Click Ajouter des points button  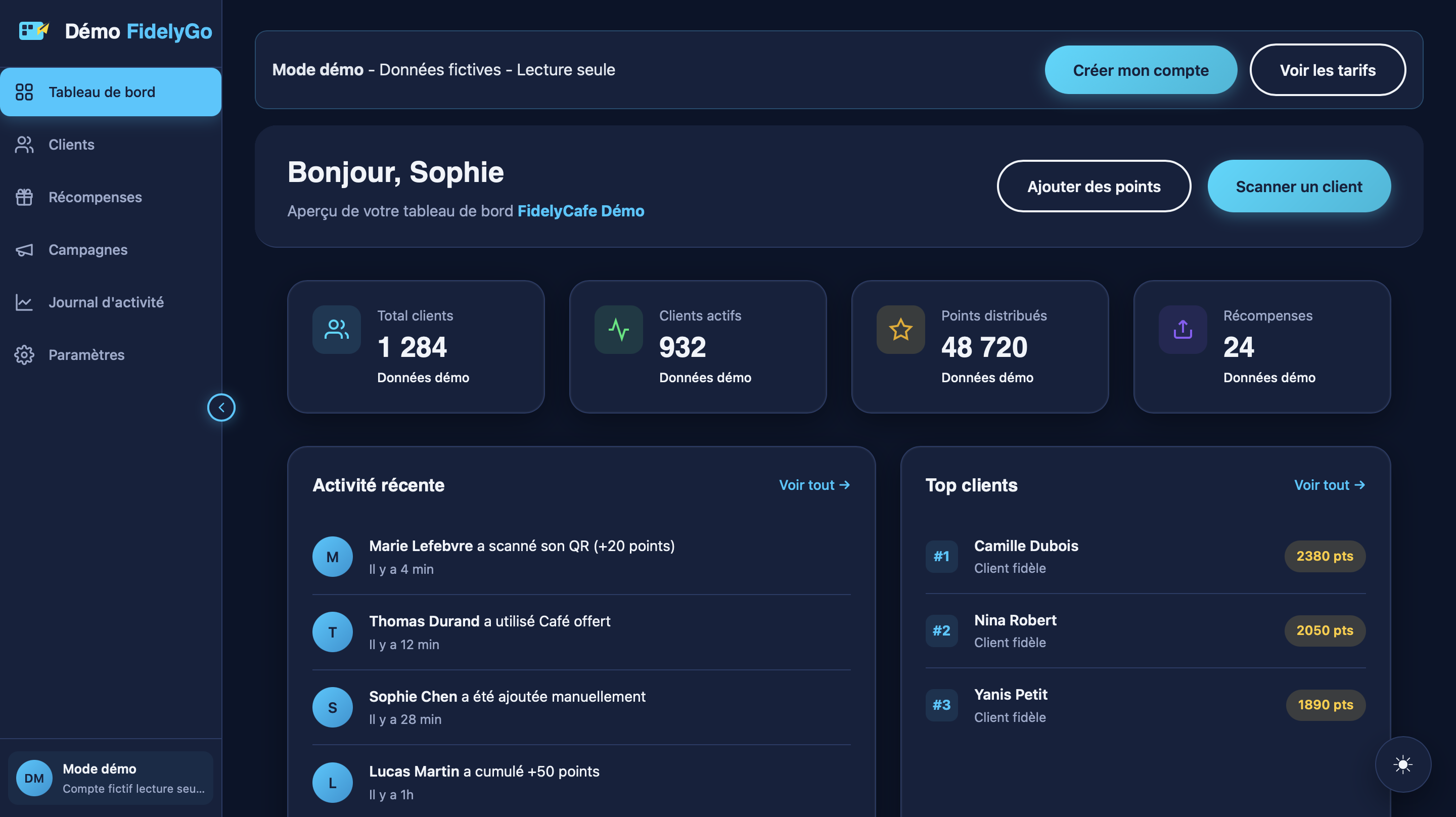click(1094, 187)
